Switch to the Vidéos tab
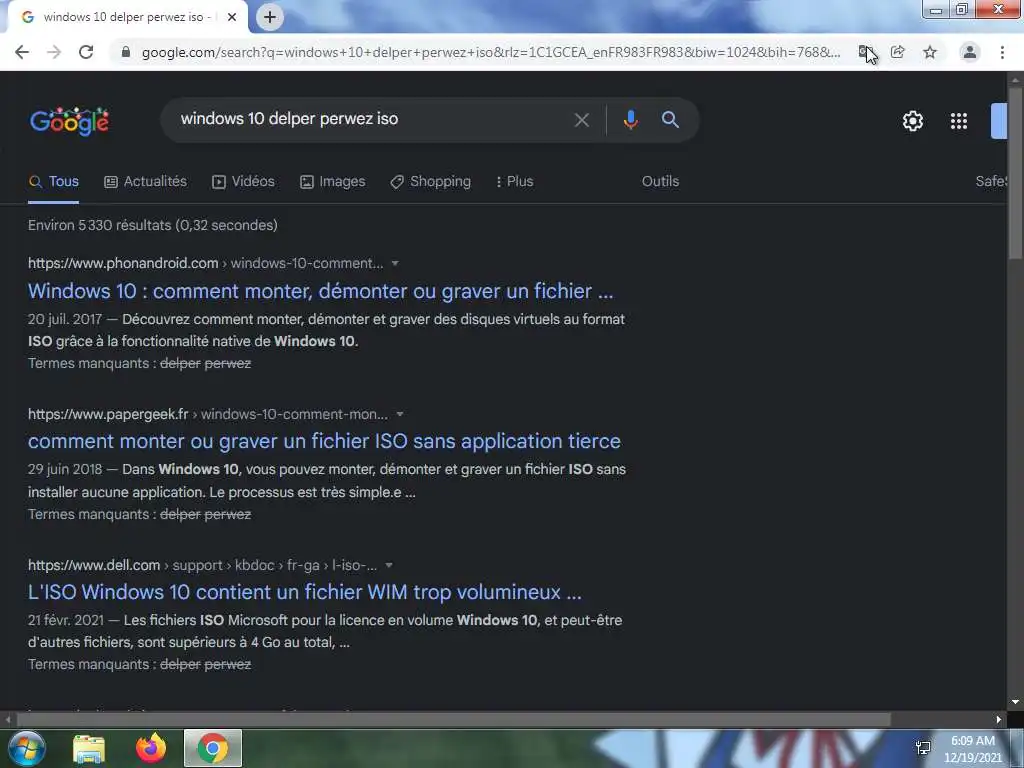The height and width of the screenshot is (768, 1024). point(244,182)
